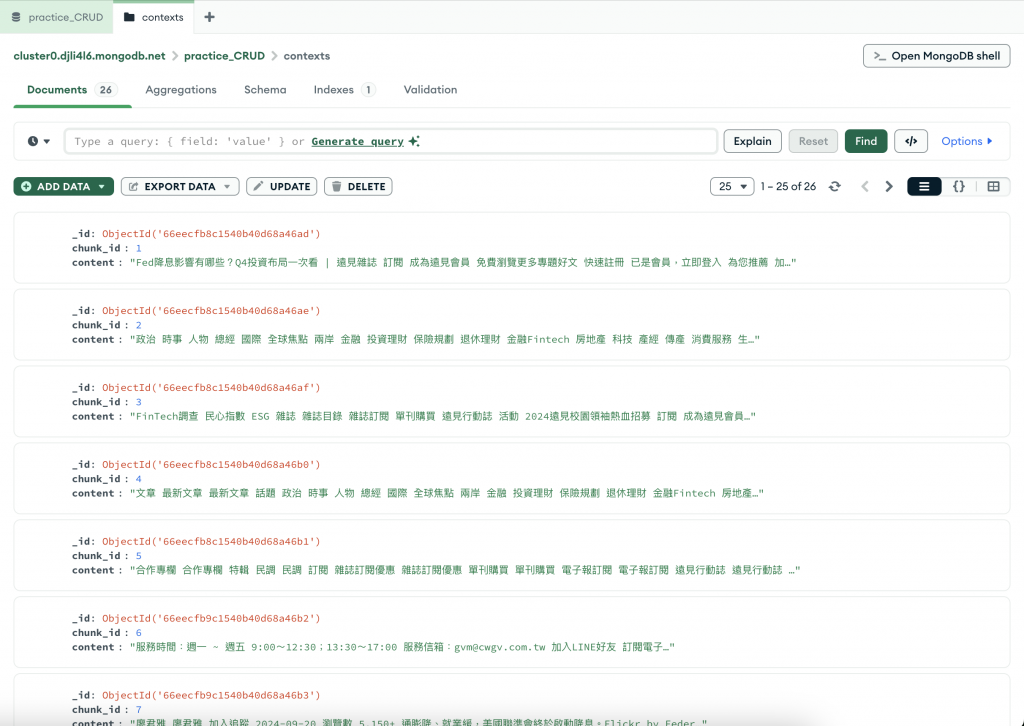Open the Indexes tab

click(344, 90)
